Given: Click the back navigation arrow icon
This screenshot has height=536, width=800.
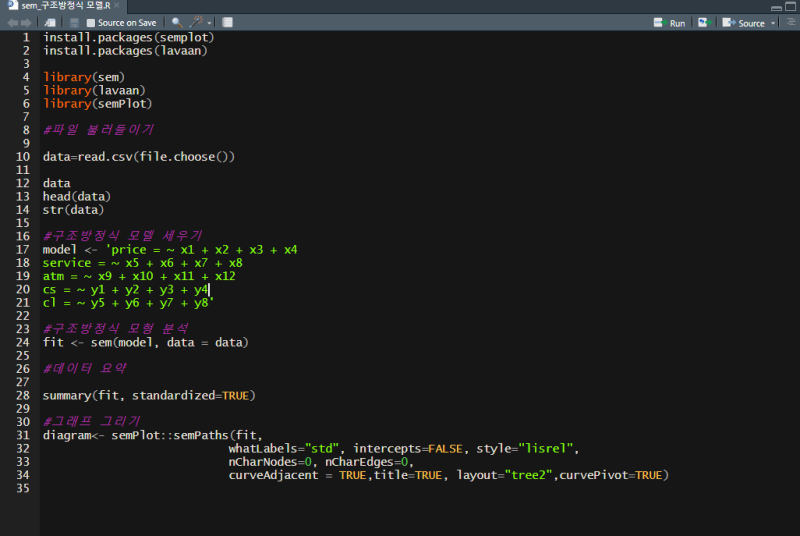Looking at the screenshot, I should pos(13,22).
